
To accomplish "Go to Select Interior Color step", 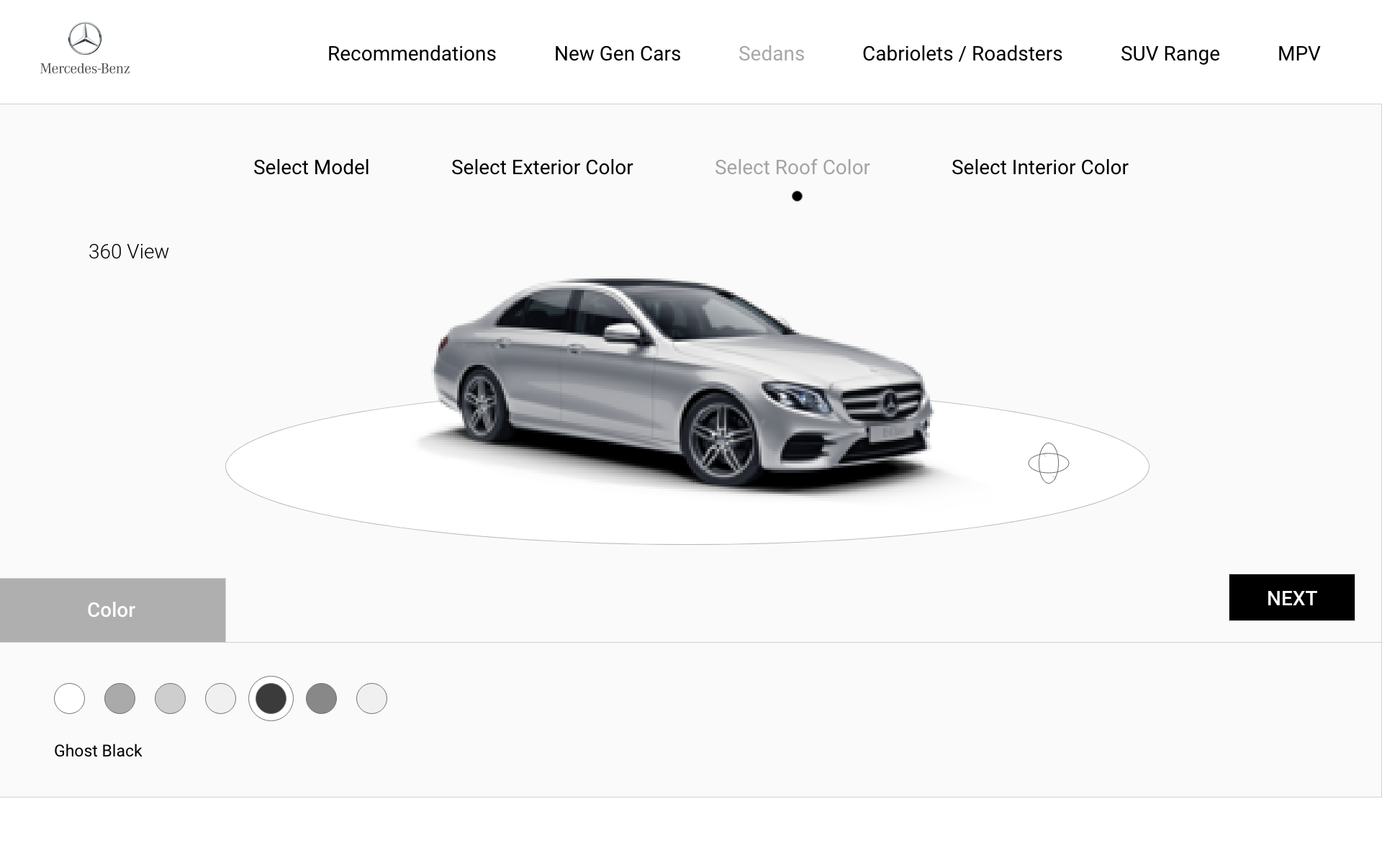I will coord(1039,168).
